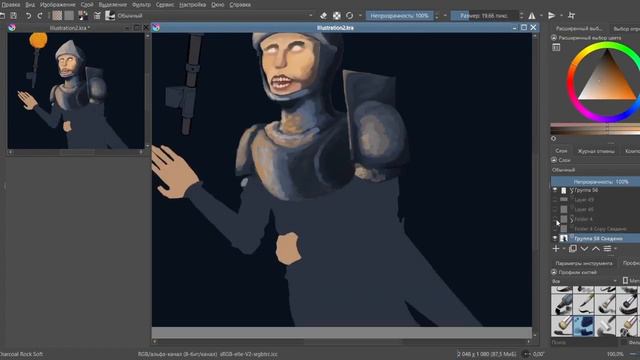Select the Folder 4 Copy Сведено layer

click(596, 229)
